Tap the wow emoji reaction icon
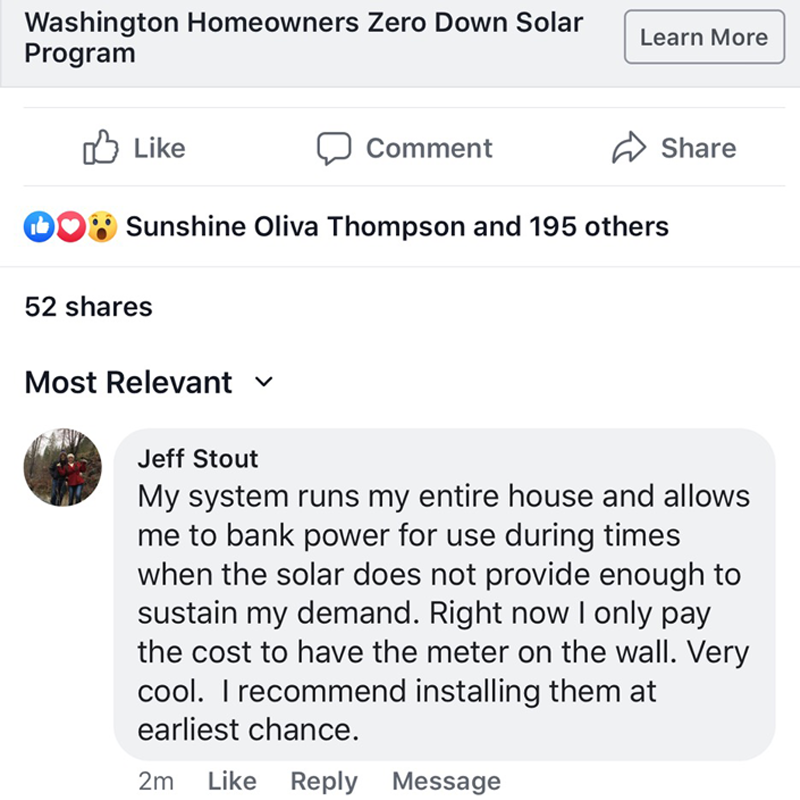 point(101,227)
